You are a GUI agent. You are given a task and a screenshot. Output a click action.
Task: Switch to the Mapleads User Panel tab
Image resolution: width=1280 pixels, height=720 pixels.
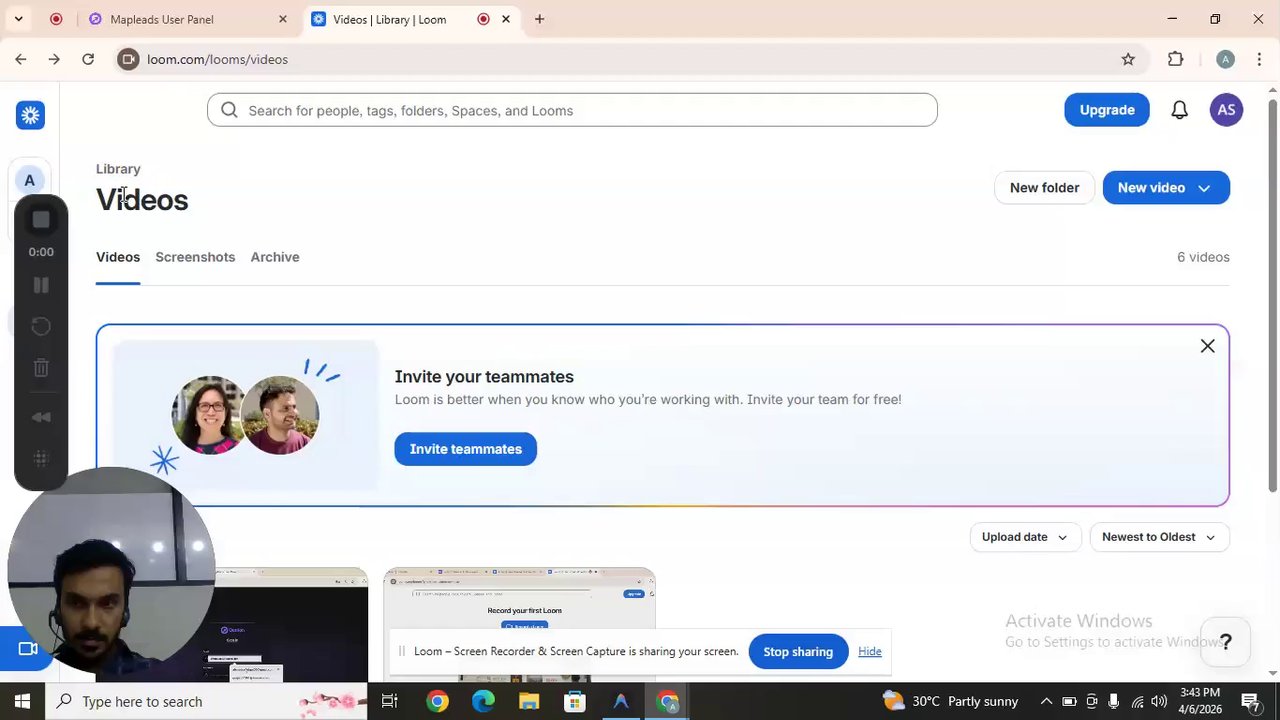[x=187, y=19]
